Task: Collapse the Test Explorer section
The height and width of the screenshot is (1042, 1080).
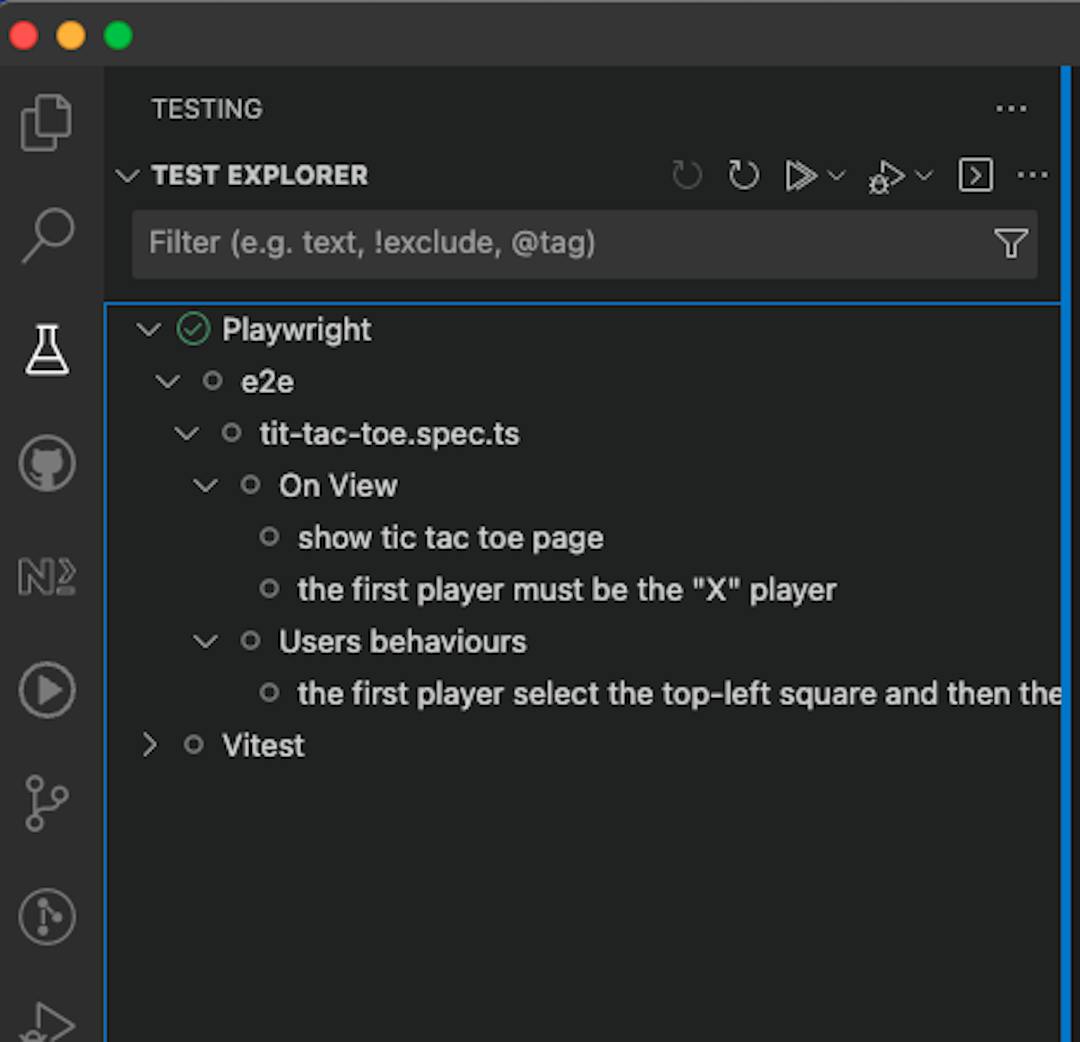Action: click(127, 176)
